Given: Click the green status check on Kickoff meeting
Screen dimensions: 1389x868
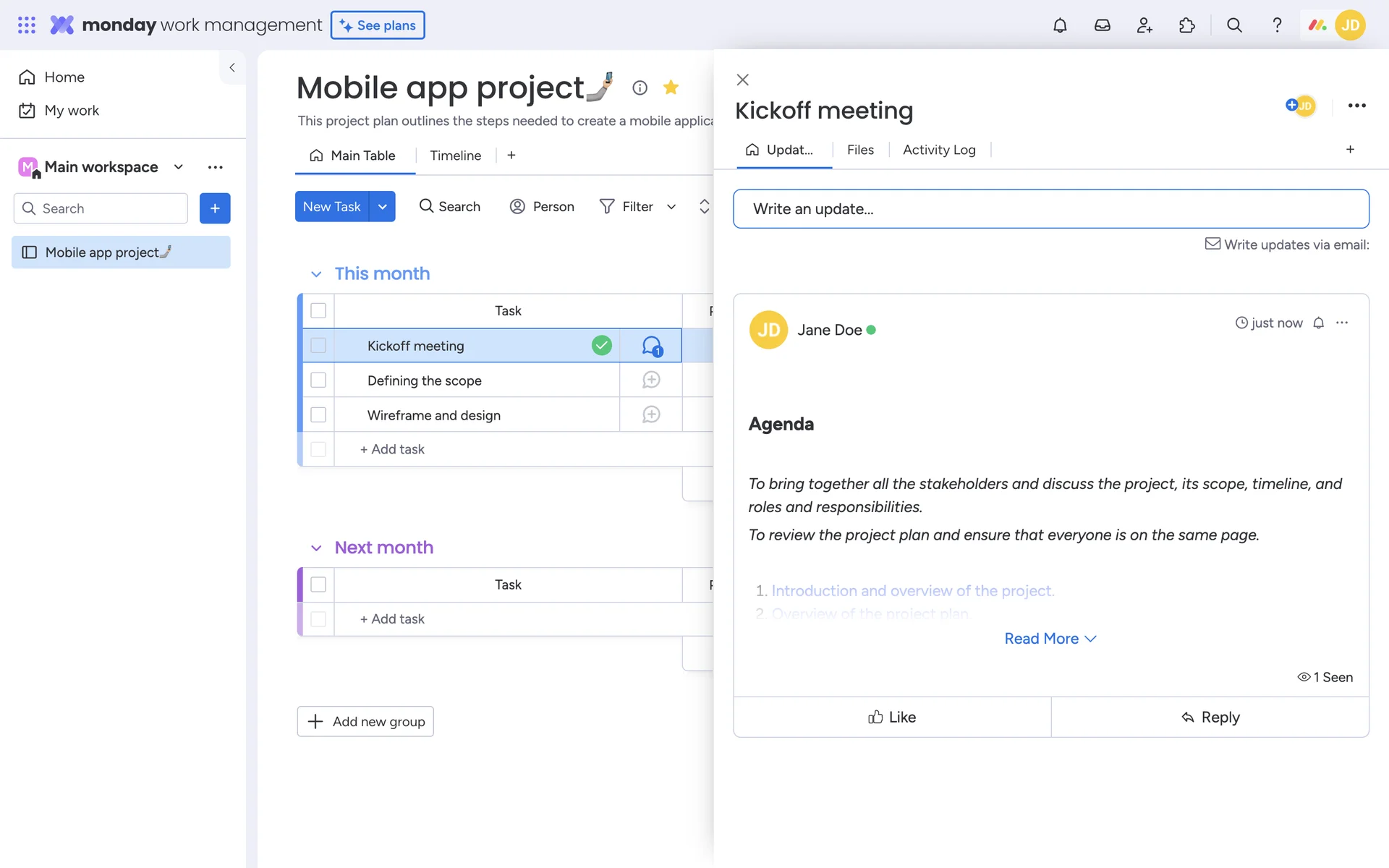Looking at the screenshot, I should [x=601, y=346].
